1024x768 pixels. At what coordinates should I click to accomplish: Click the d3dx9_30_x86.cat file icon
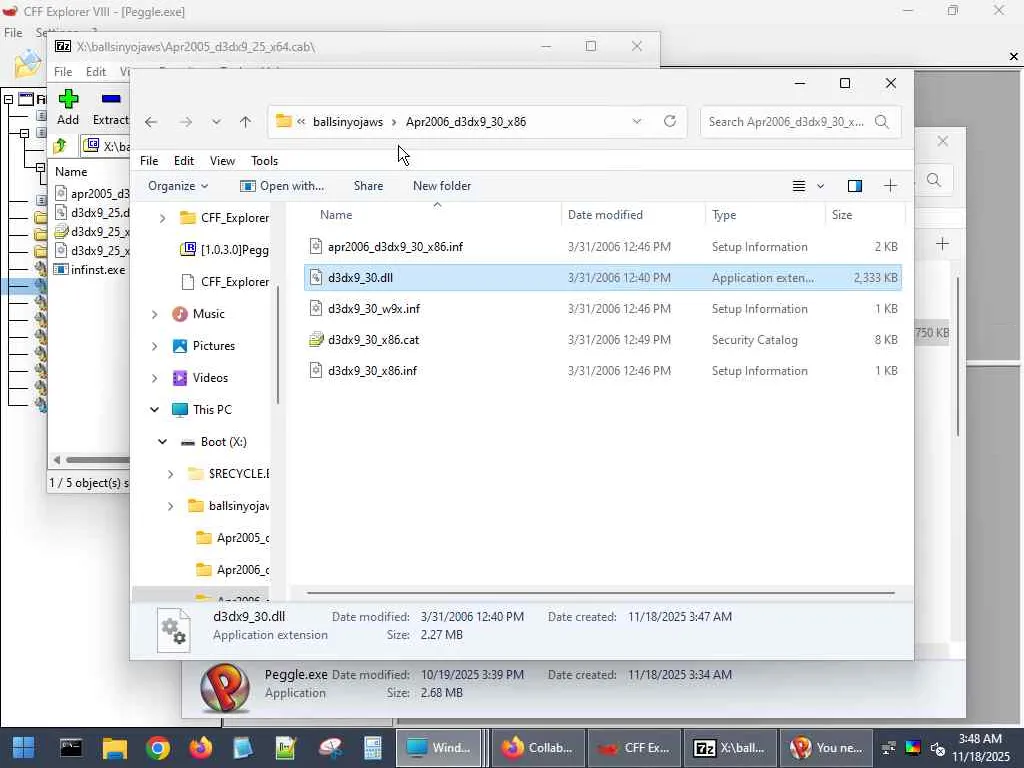click(316, 340)
